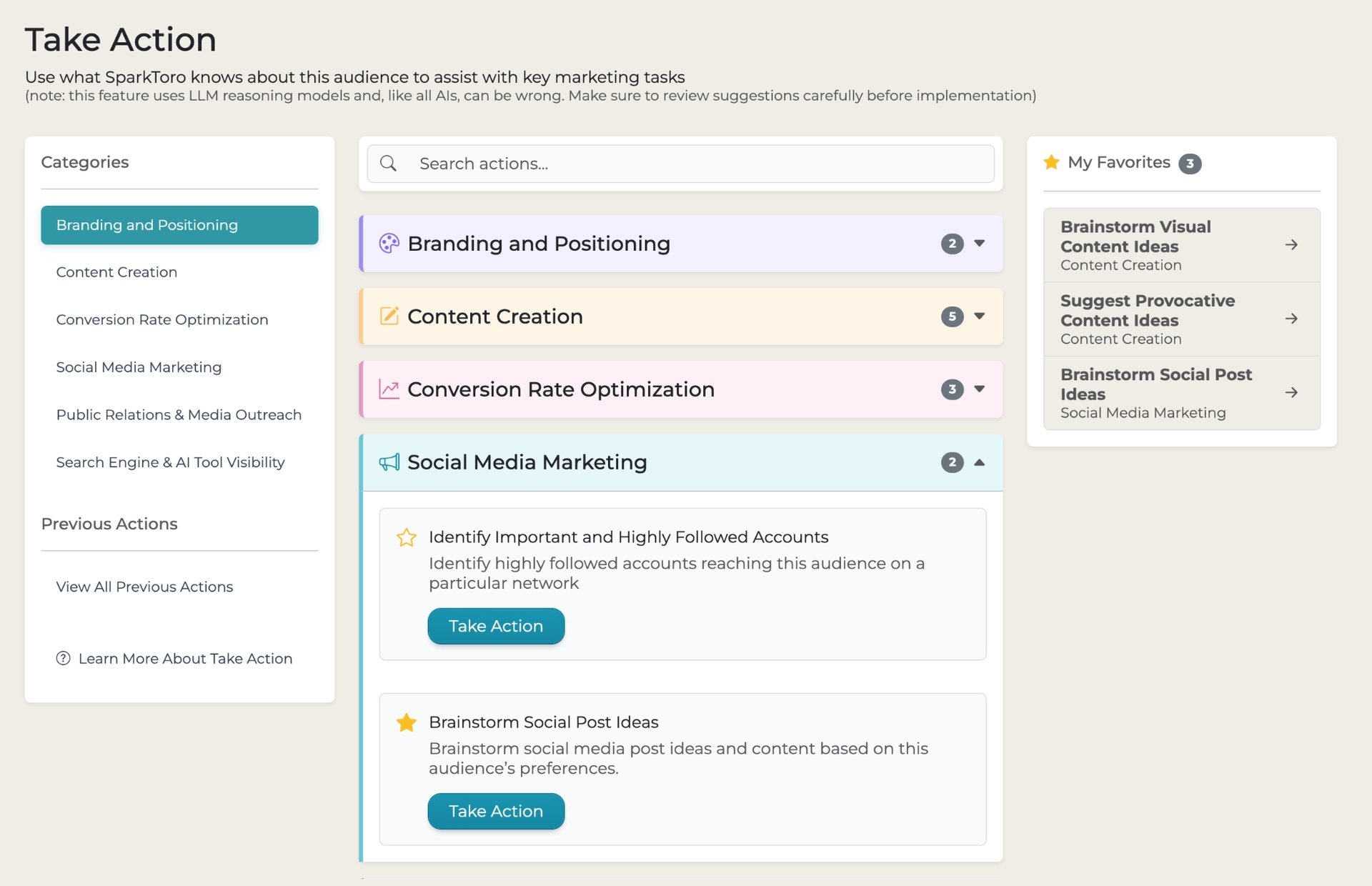Click inside the Search actions field
This screenshot has width=1372, height=886.
679,163
